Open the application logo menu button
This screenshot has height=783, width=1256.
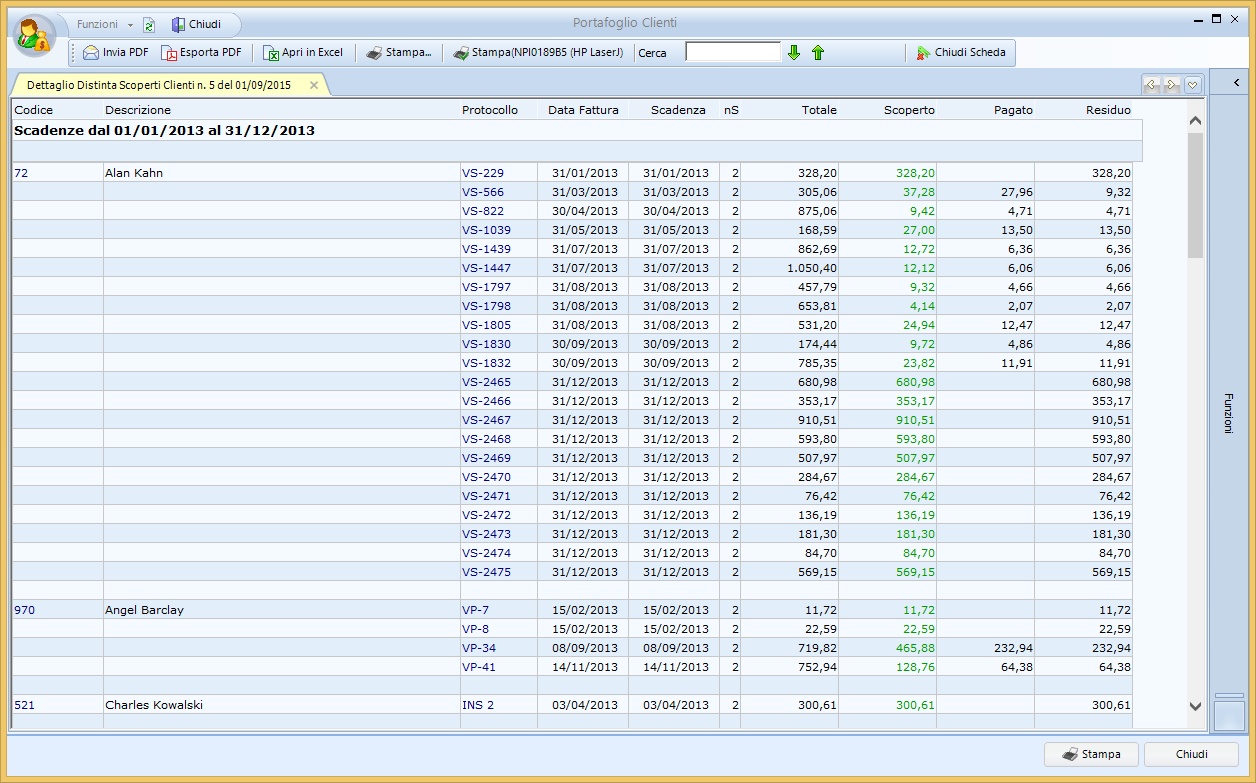pyautogui.click(x=36, y=35)
